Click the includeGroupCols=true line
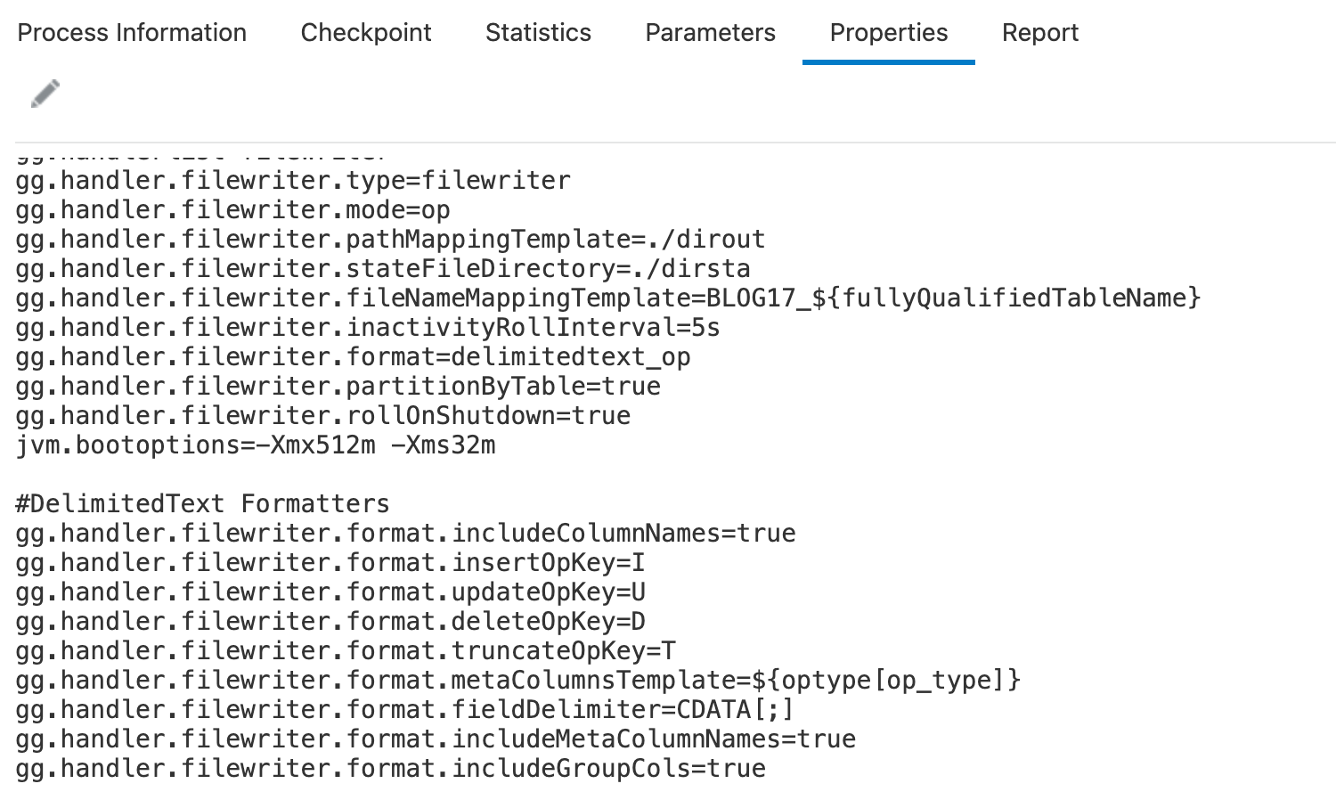Viewport: 1336px width, 800px height. tap(390, 769)
